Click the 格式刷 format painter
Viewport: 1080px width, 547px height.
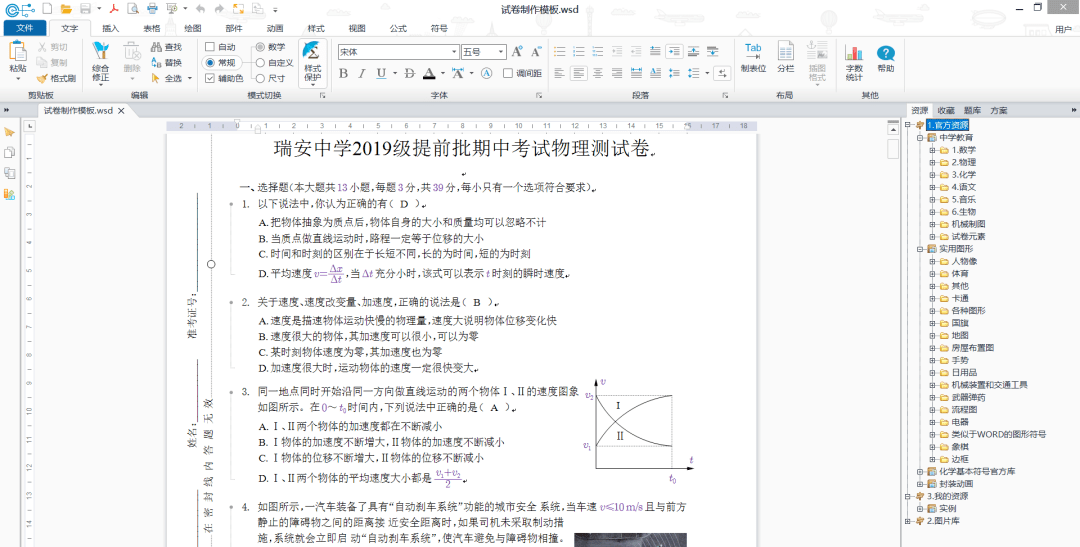coord(56,78)
